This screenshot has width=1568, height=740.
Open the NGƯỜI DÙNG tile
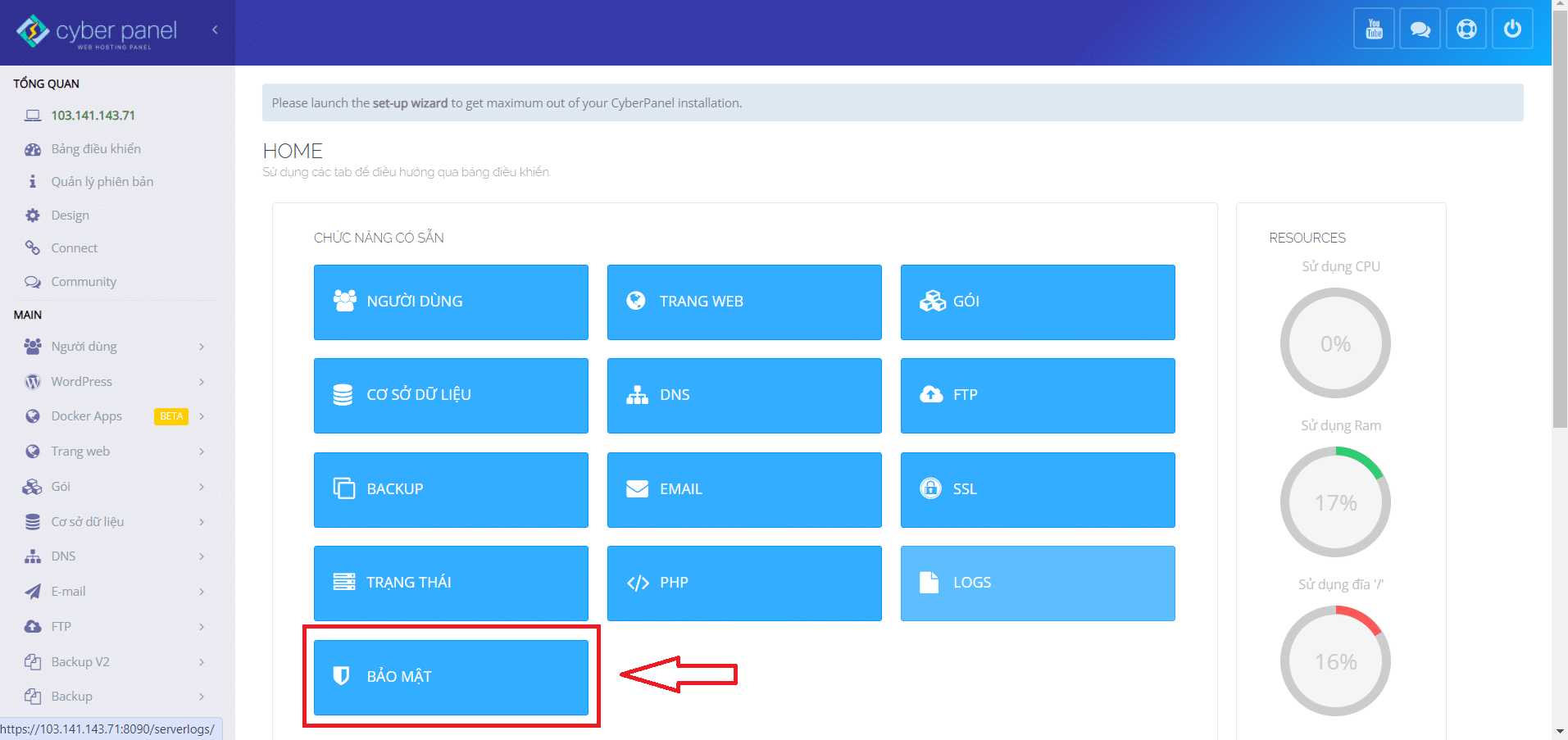(x=451, y=302)
